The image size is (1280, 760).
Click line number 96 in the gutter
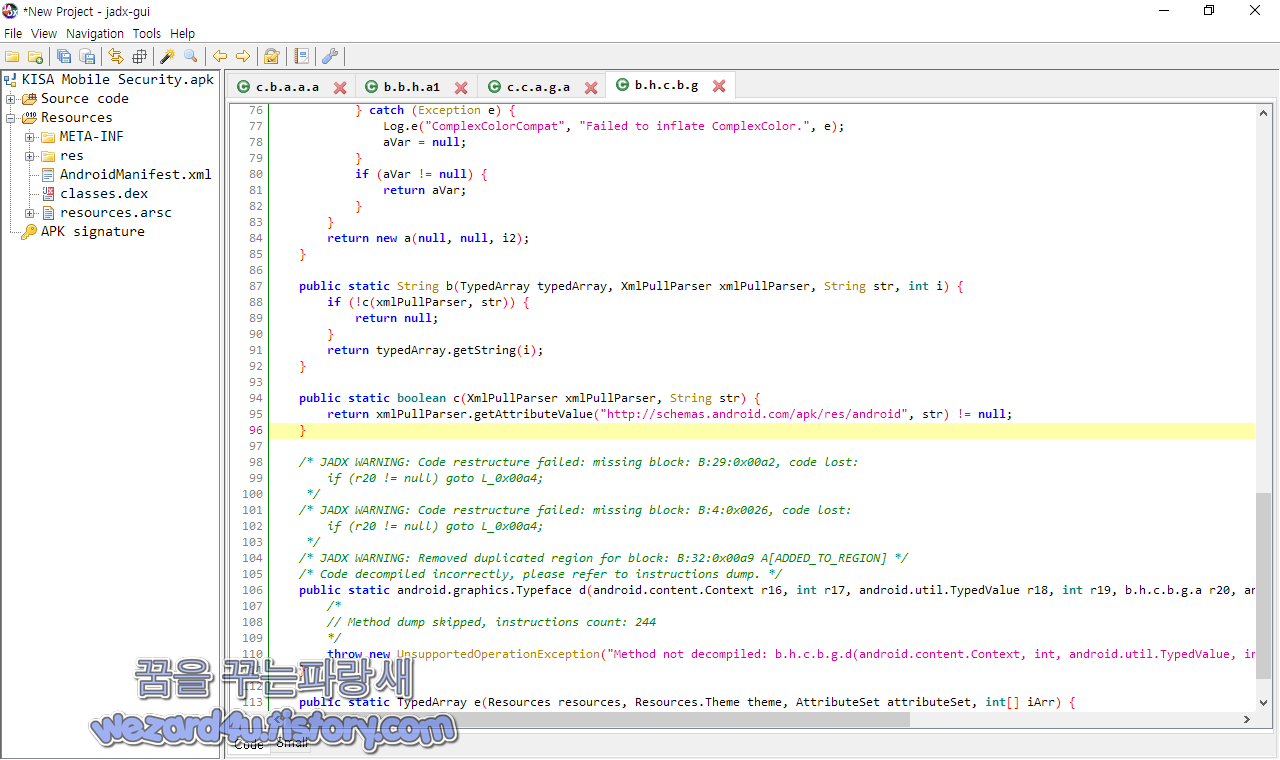[x=254, y=430]
